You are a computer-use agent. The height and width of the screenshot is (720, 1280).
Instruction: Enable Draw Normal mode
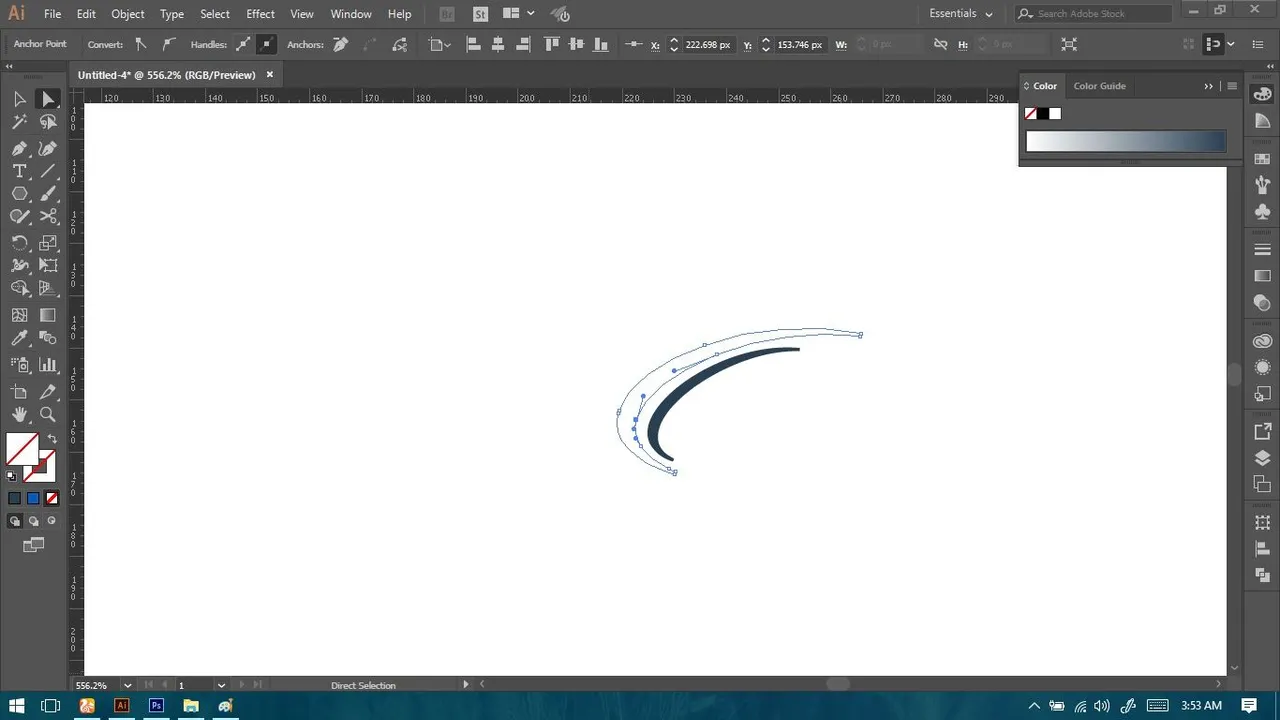15,521
